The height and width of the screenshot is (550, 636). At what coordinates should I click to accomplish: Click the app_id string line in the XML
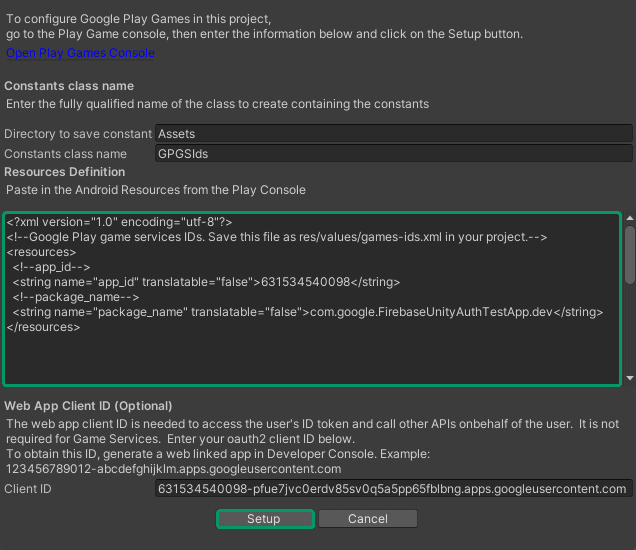(x=206, y=282)
